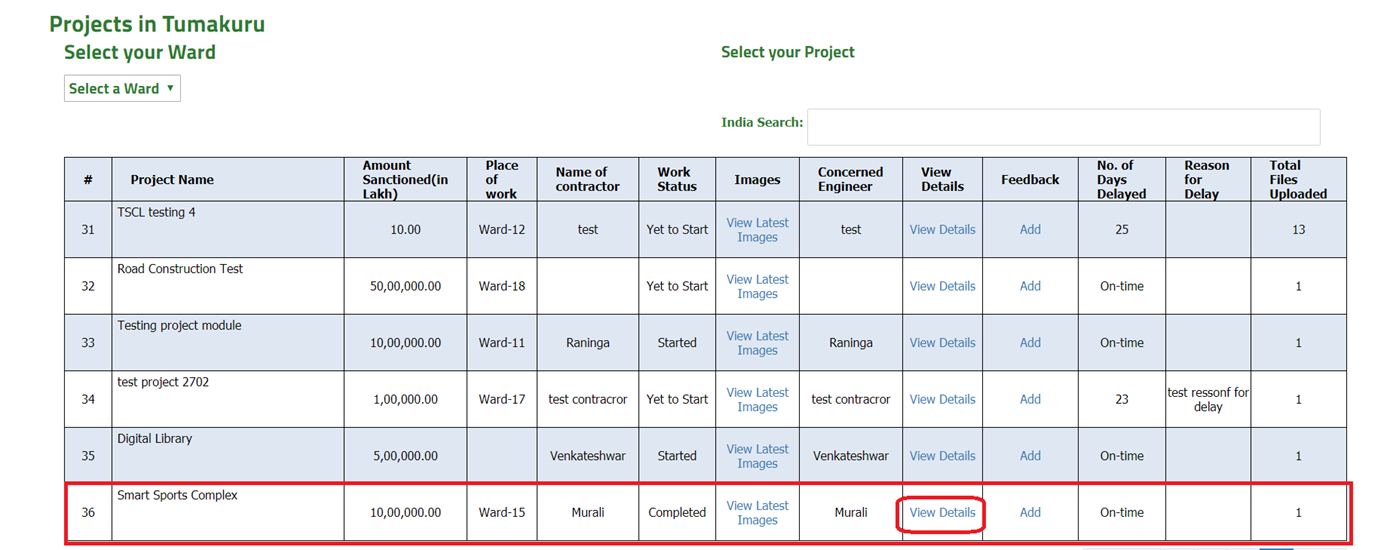Add feedback for Testing project module
The image size is (1390, 550).
[x=1030, y=342]
